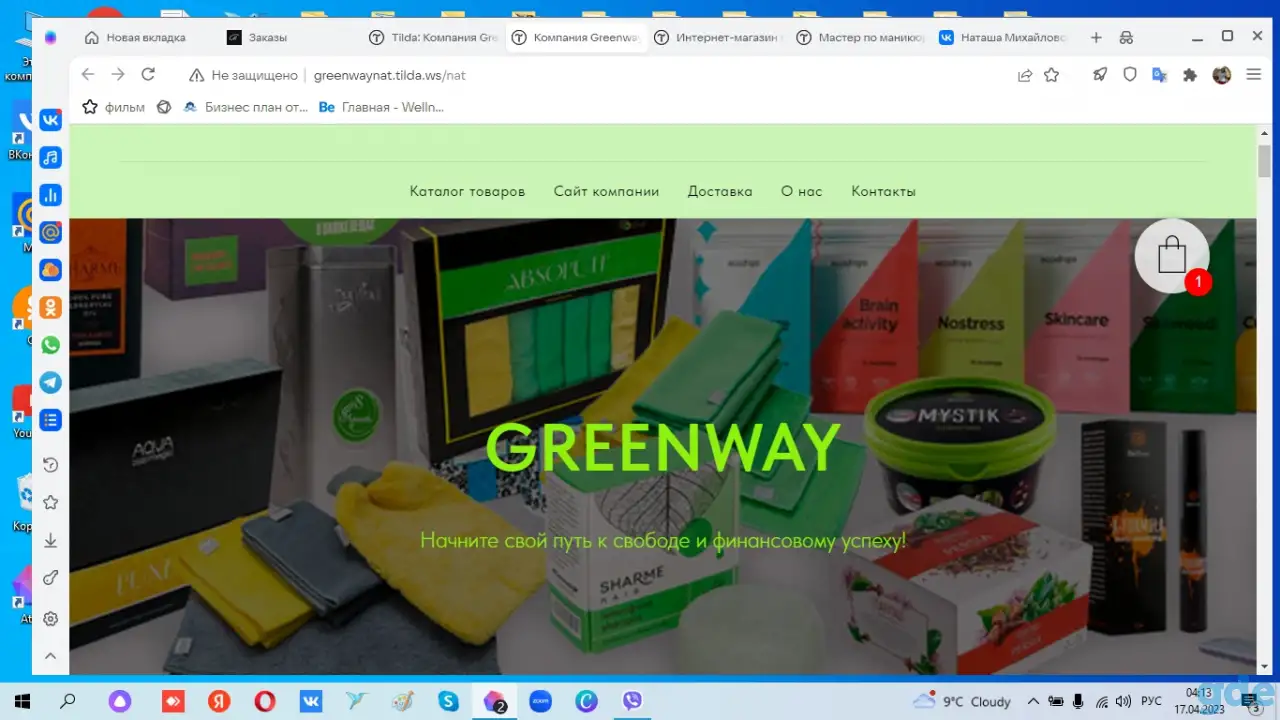
Task: Share the current page
Action: point(1025,75)
